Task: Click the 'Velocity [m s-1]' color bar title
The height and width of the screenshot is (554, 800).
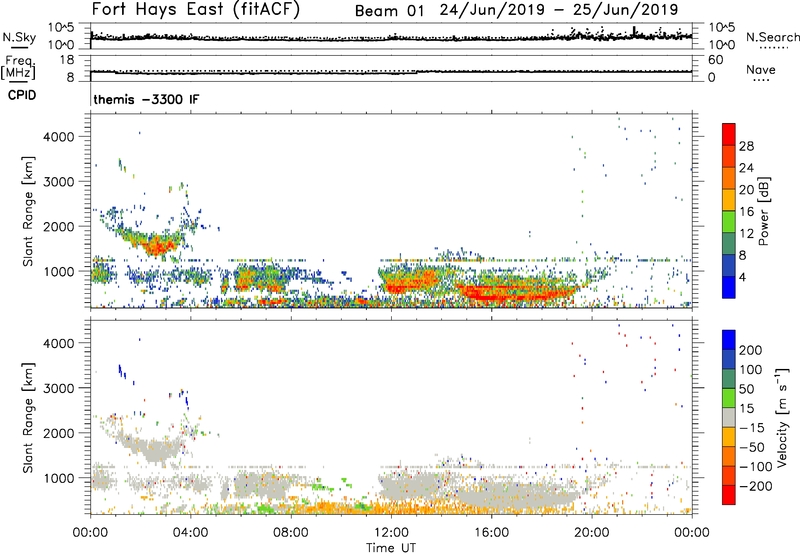Action: point(782,417)
